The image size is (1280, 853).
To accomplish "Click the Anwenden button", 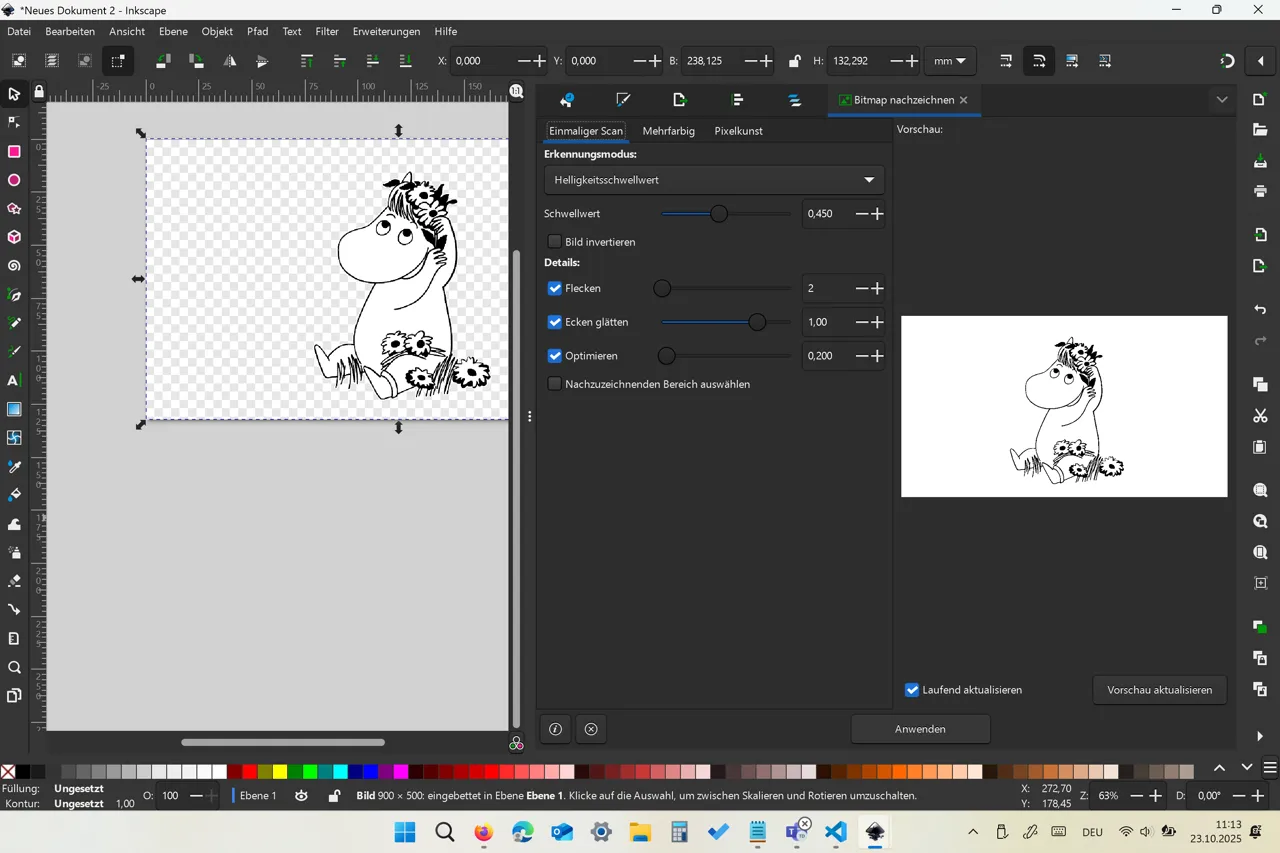I will (920, 729).
